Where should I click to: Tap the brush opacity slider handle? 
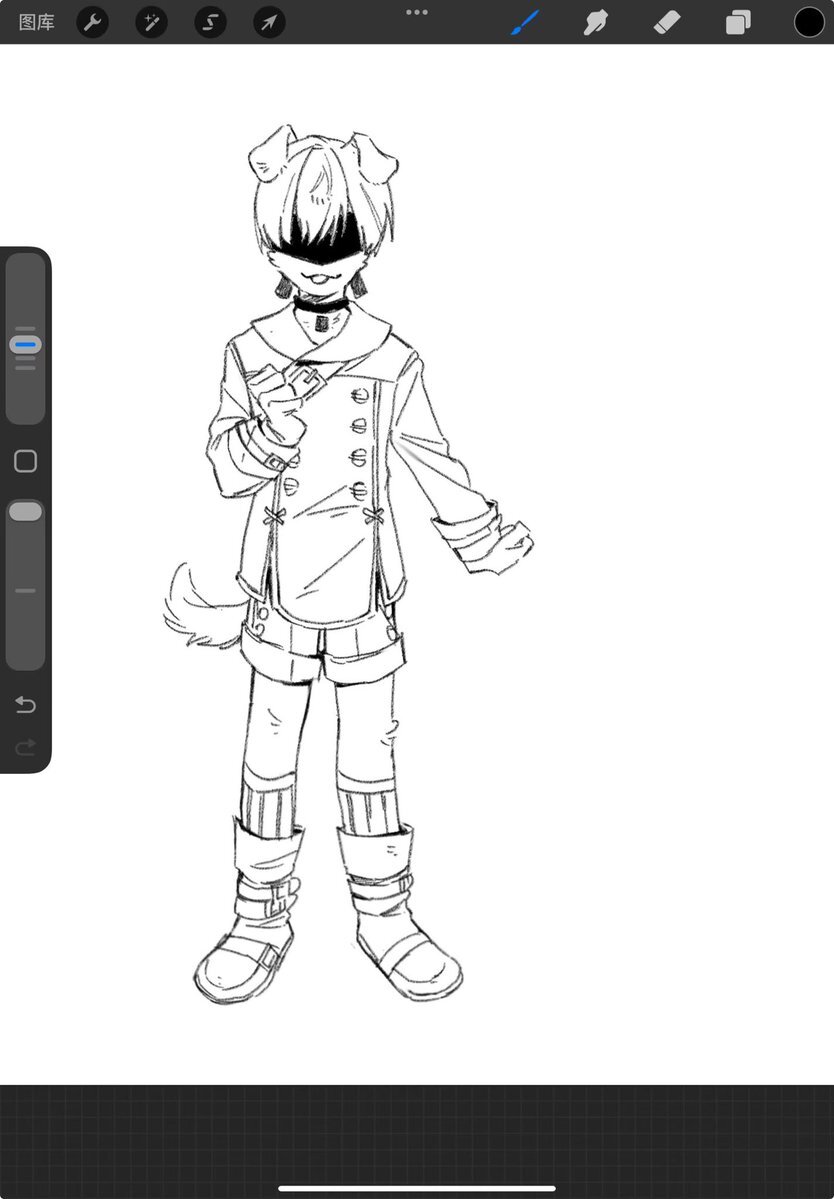tap(26, 512)
